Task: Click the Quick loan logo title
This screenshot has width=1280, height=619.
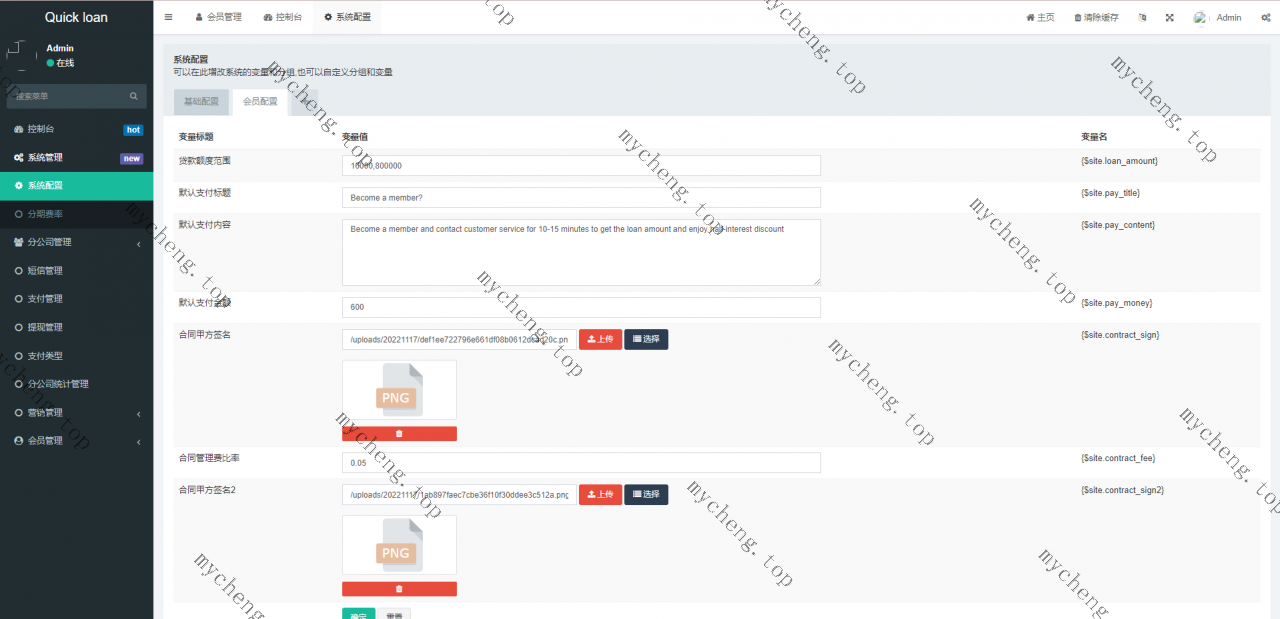Action: 76,17
